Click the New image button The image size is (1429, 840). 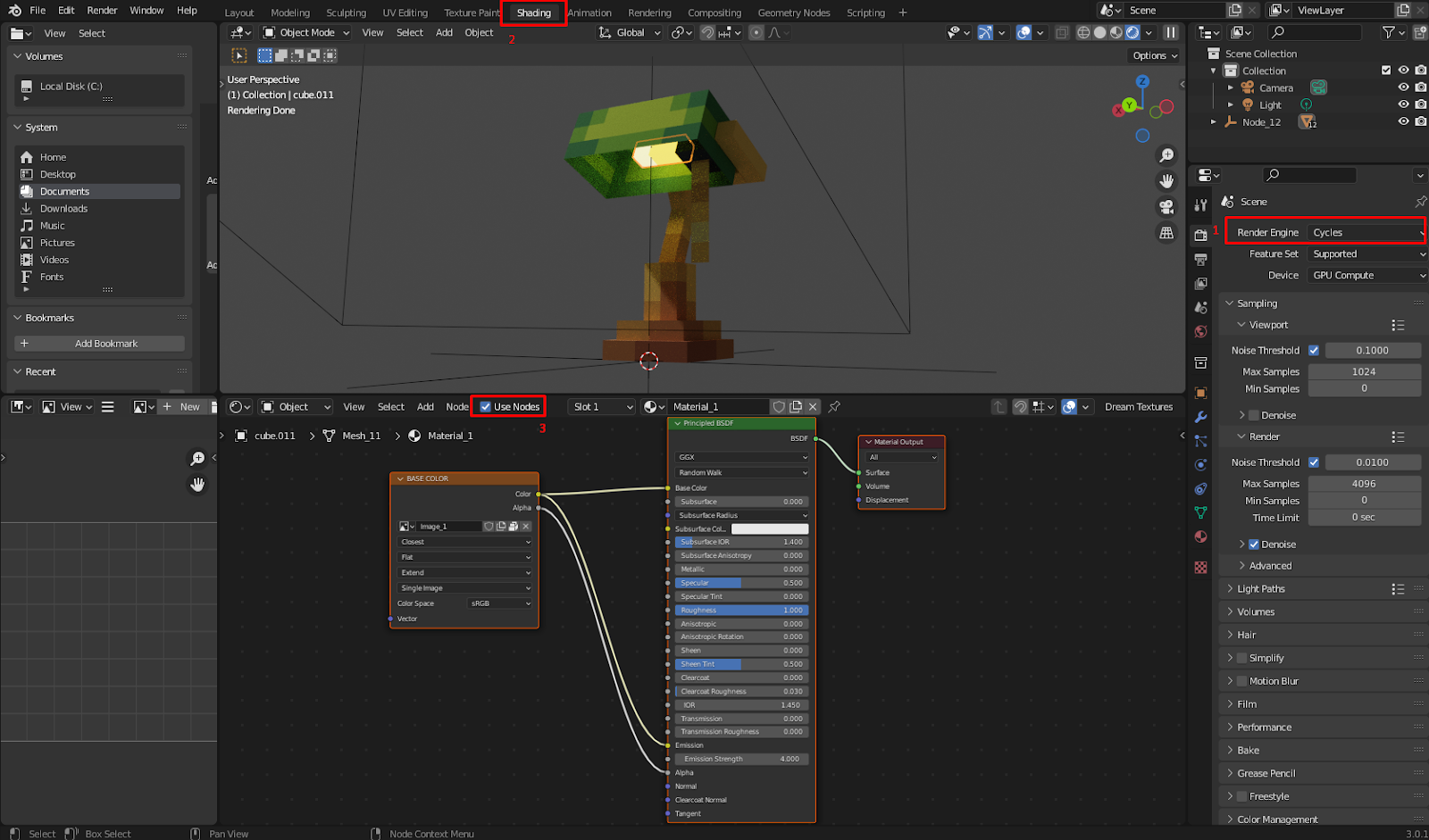click(183, 406)
